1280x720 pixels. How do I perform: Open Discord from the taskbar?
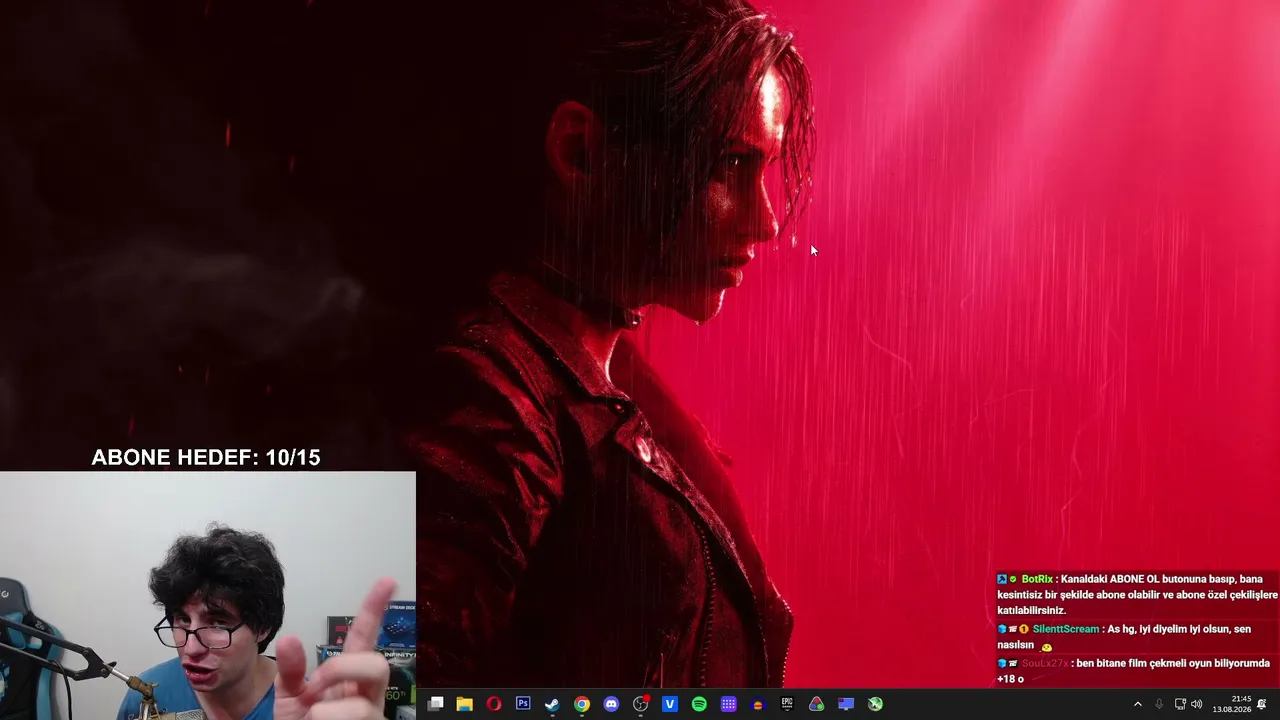pos(611,704)
